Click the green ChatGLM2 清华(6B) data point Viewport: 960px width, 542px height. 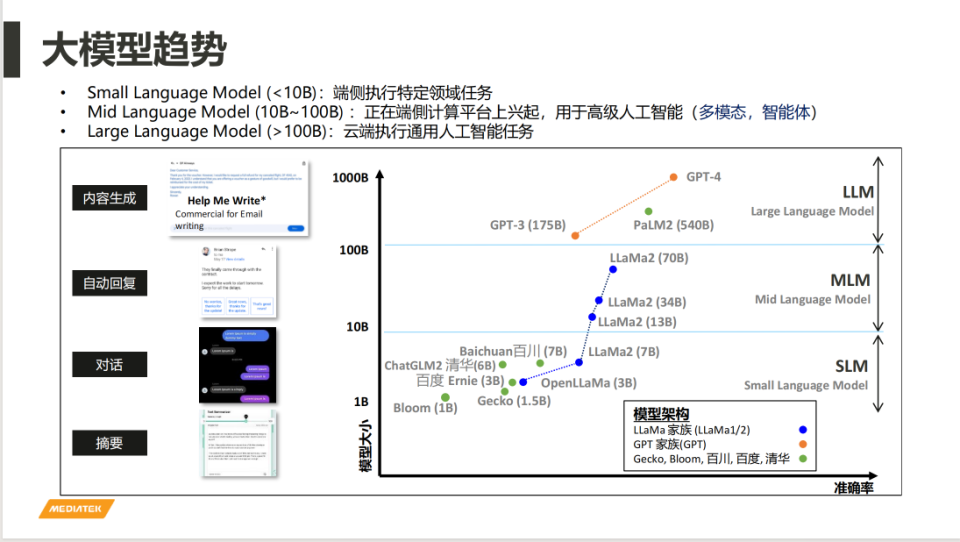click(x=503, y=364)
